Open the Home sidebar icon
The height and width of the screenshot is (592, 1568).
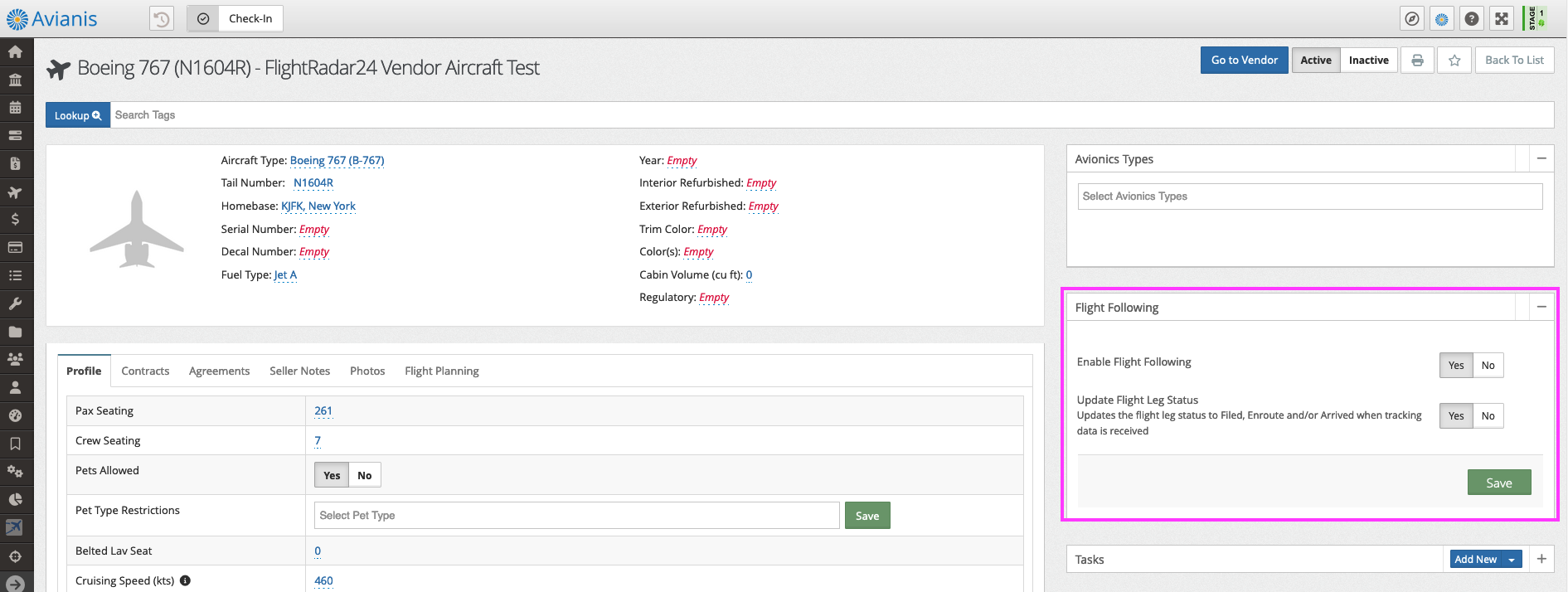pyautogui.click(x=15, y=51)
